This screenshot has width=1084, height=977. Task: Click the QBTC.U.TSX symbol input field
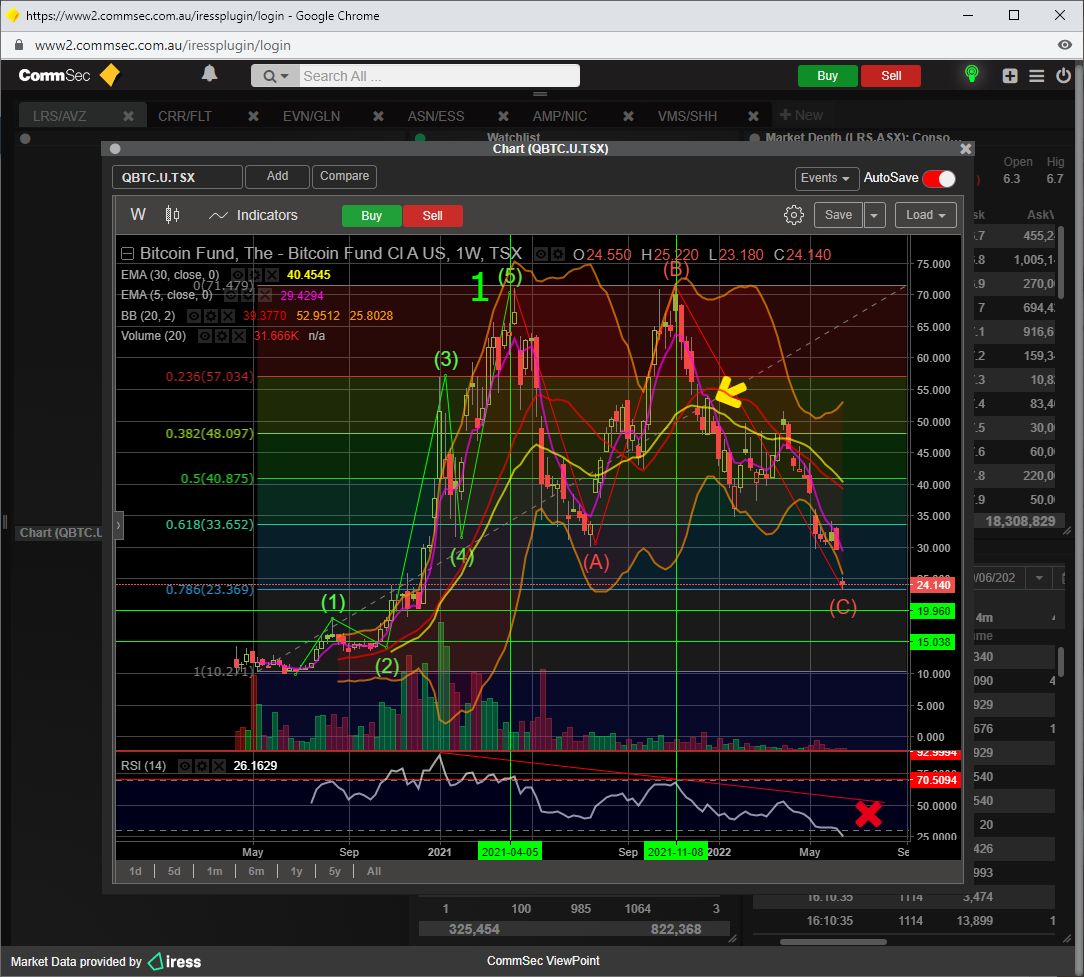pos(177,177)
